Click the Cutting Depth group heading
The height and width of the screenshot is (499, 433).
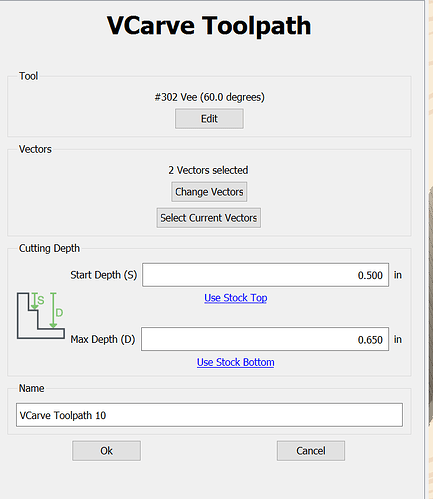tap(49, 248)
